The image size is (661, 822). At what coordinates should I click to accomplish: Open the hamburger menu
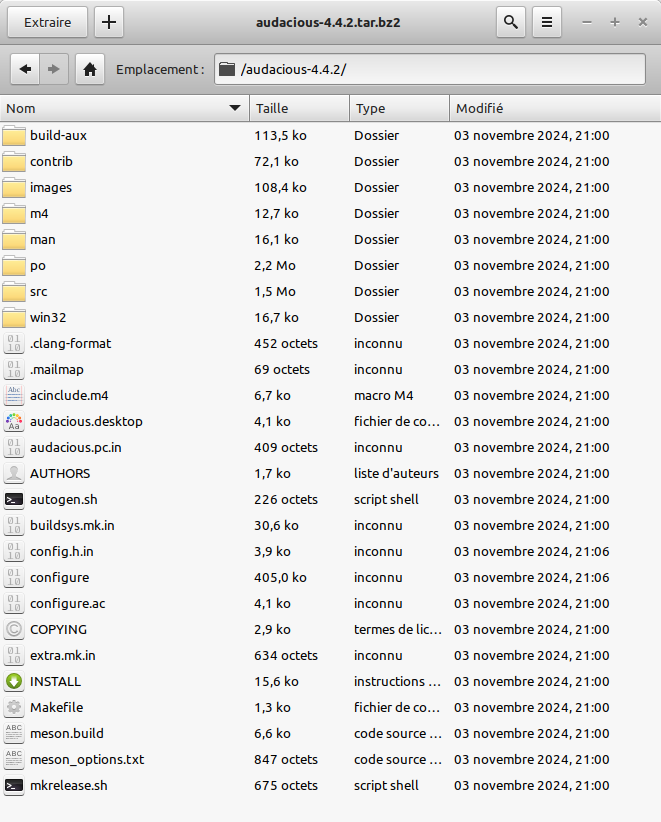coord(547,23)
